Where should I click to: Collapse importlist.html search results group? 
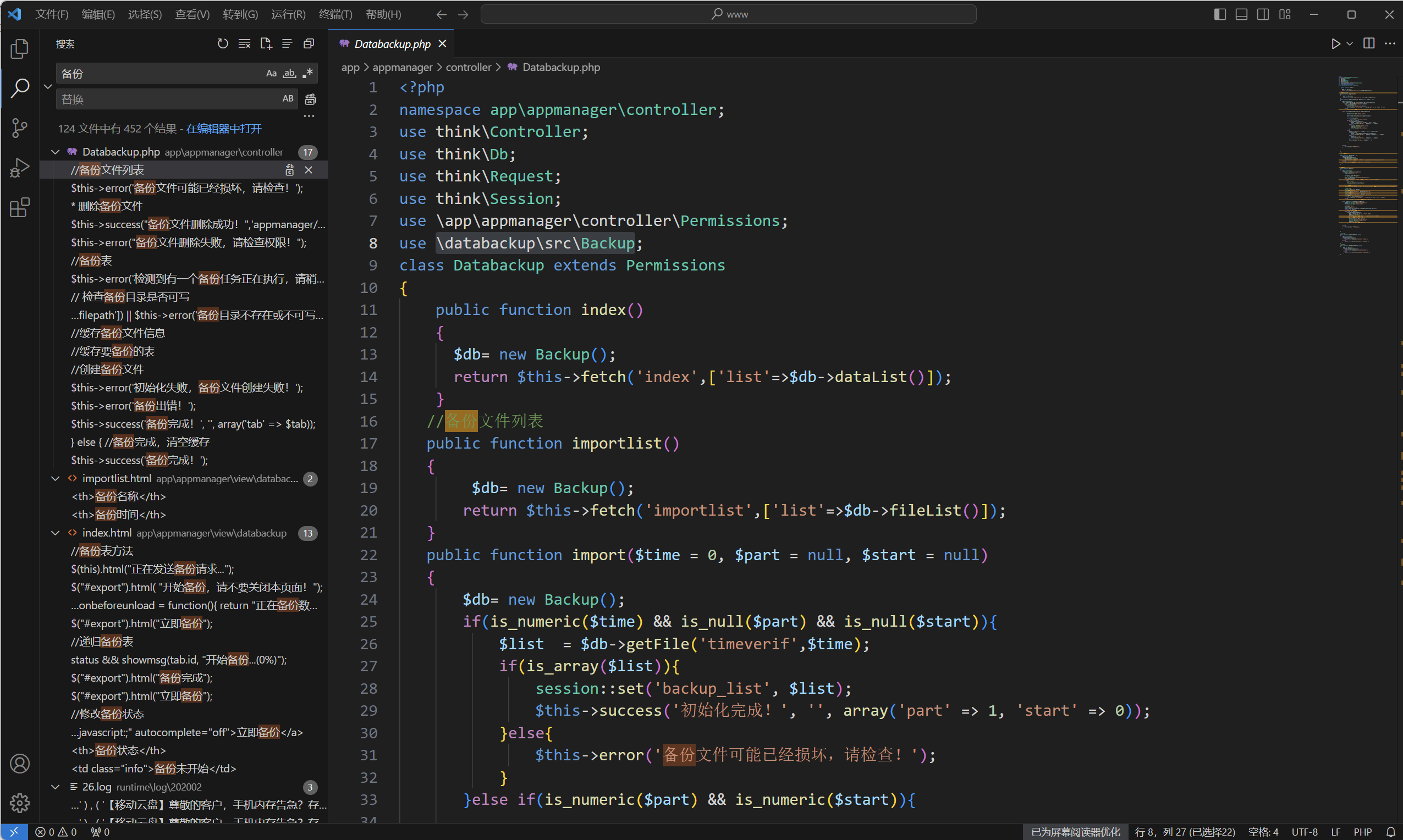pos(55,478)
